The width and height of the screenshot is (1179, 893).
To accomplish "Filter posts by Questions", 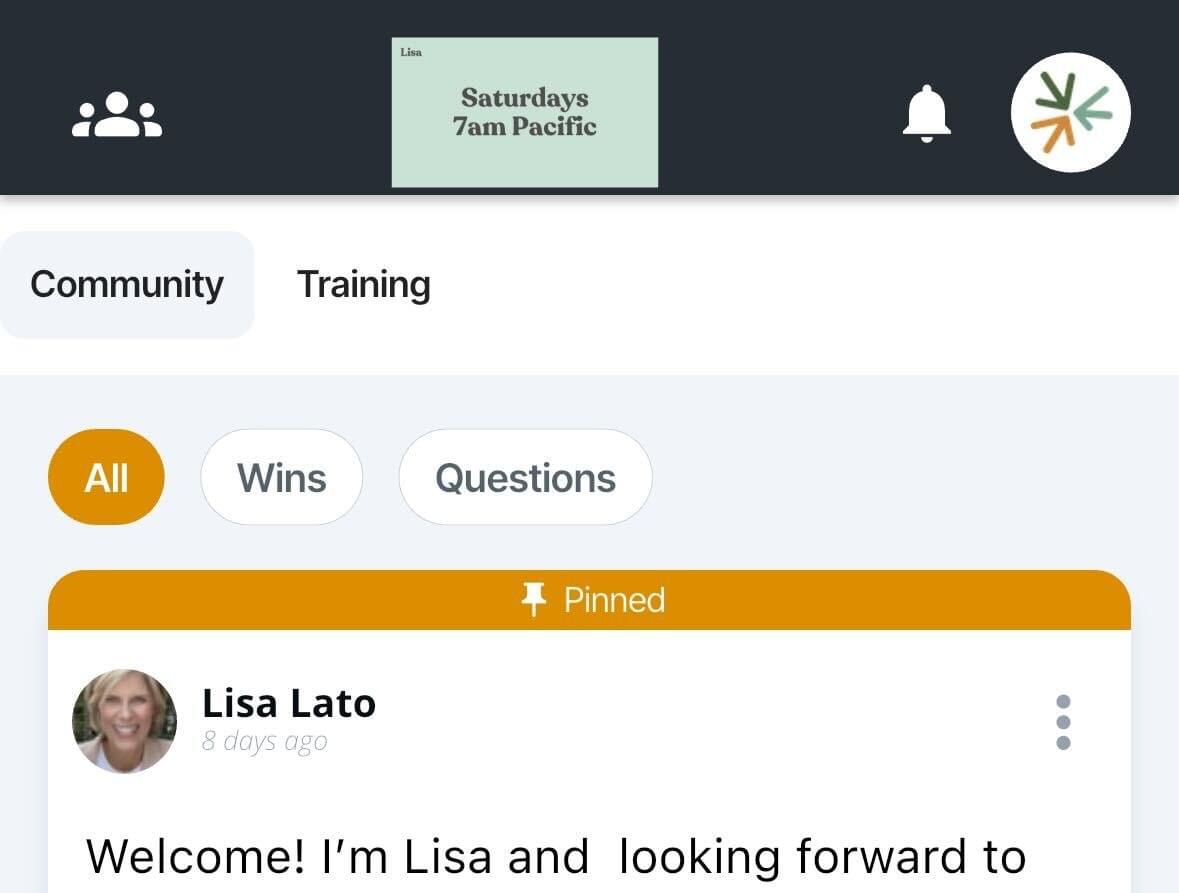I will tap(525, 477).
